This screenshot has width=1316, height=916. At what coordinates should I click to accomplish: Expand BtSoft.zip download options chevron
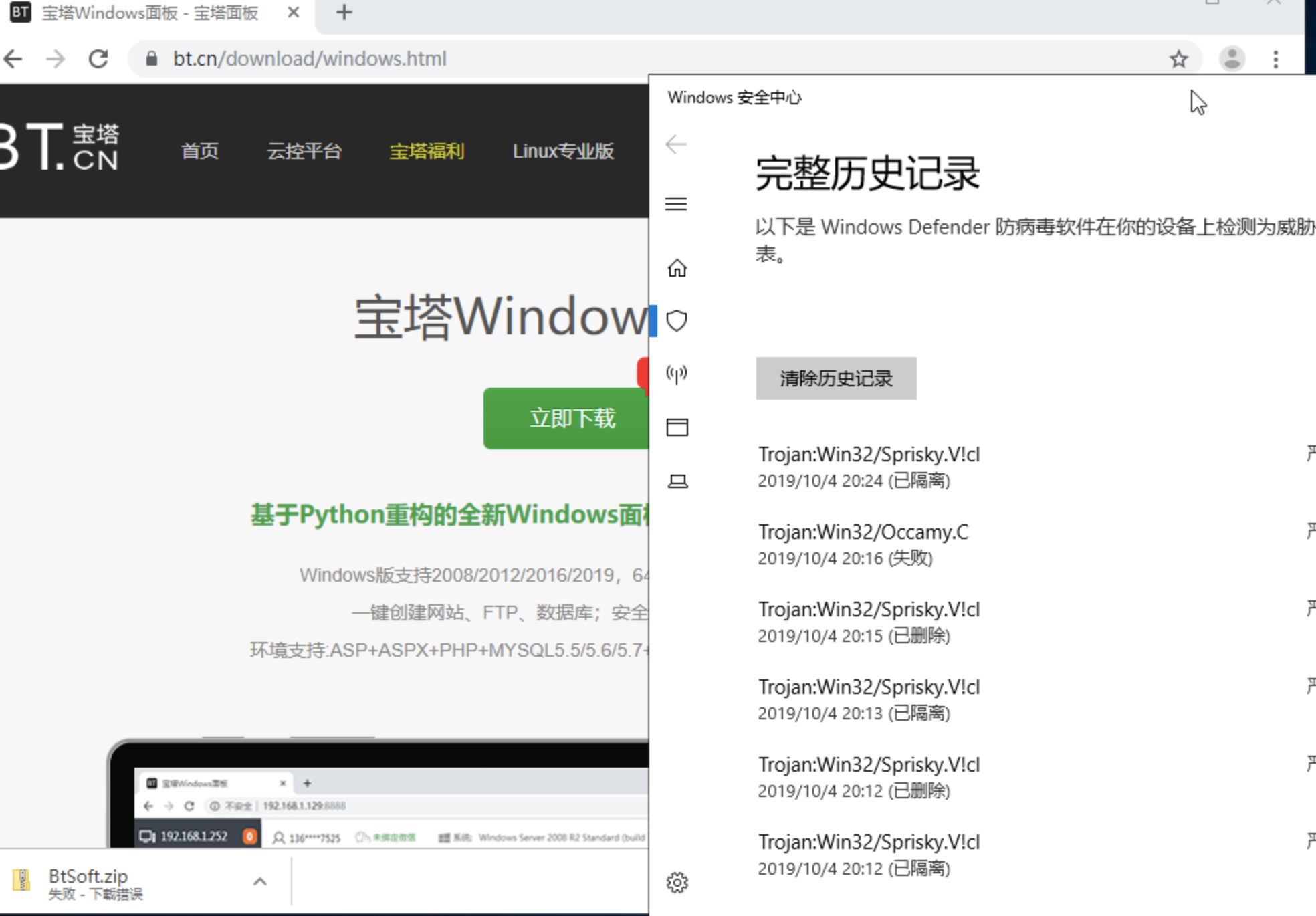[260, 882]
